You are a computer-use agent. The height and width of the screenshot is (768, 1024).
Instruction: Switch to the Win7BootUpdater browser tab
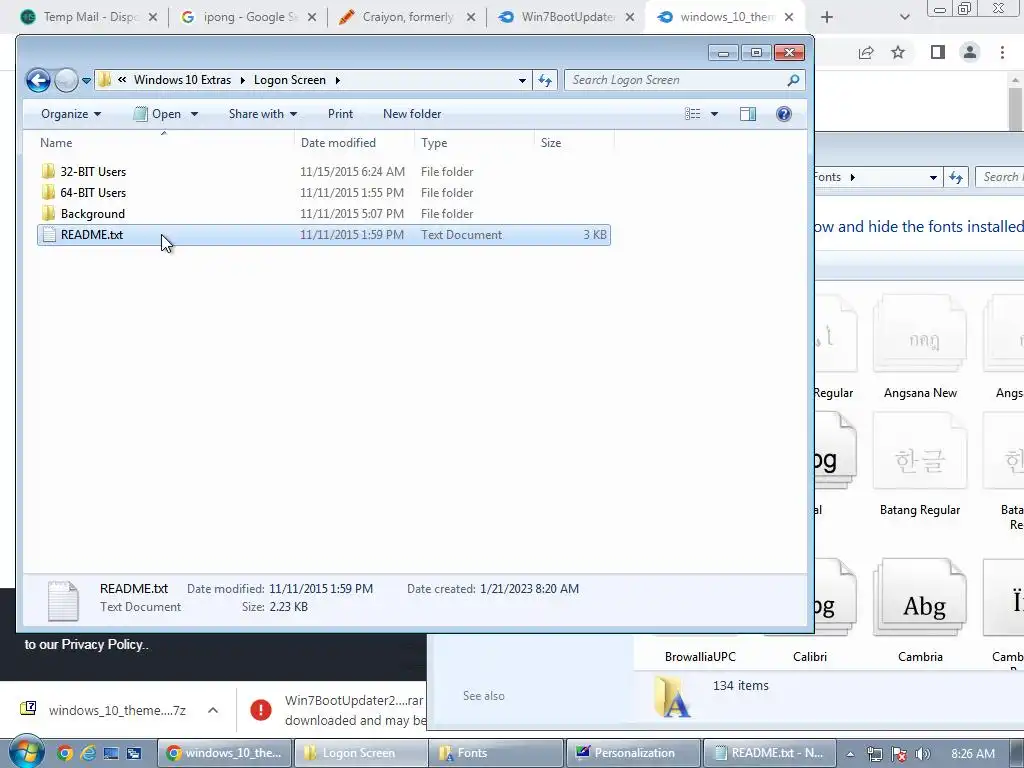click(566, 17)
